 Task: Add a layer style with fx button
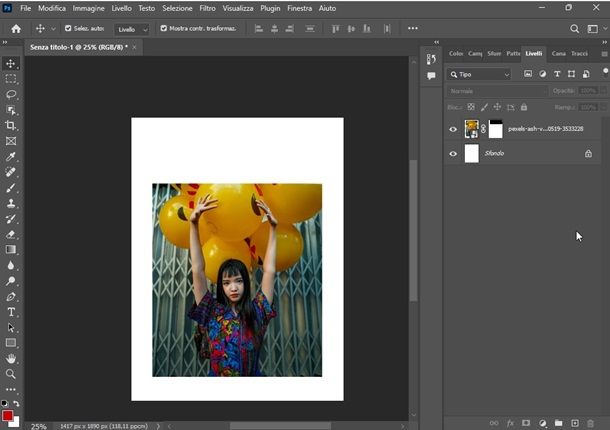pyautogui.click(x=510, y=423)
